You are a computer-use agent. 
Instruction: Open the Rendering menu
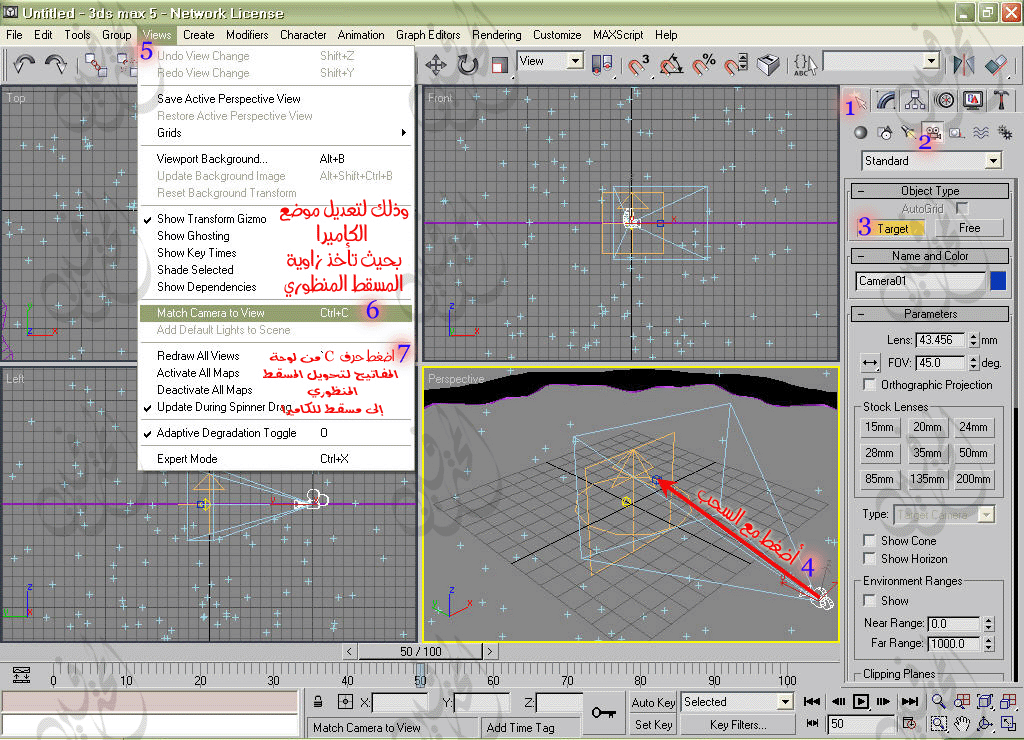496,35
